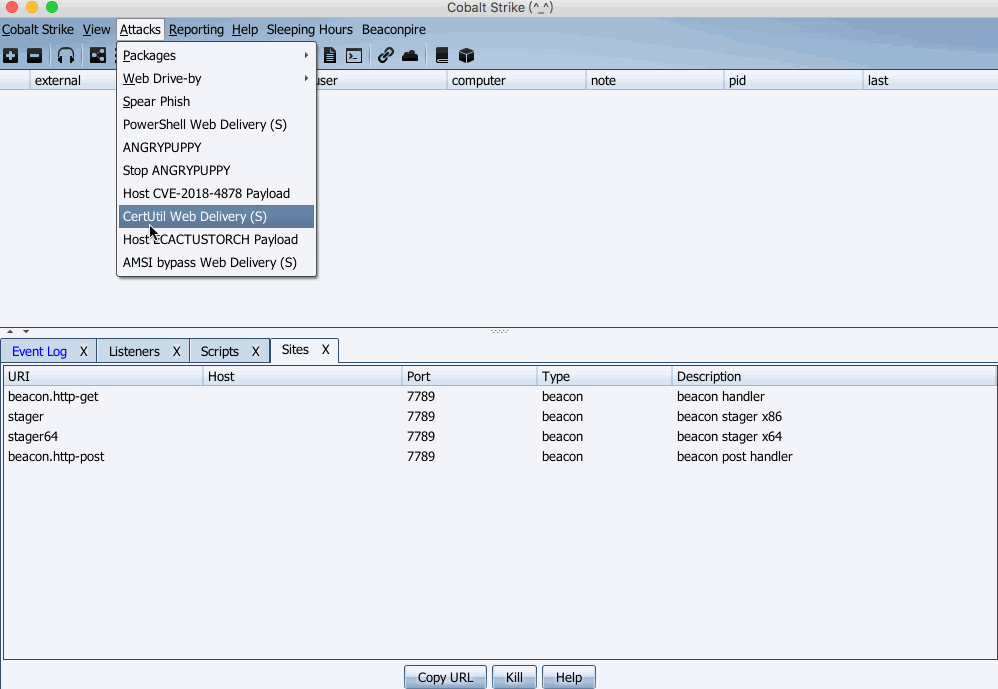Collapse bottom pane with down arrow
This screenshot has height=689, width=998.
pos(26,331)
